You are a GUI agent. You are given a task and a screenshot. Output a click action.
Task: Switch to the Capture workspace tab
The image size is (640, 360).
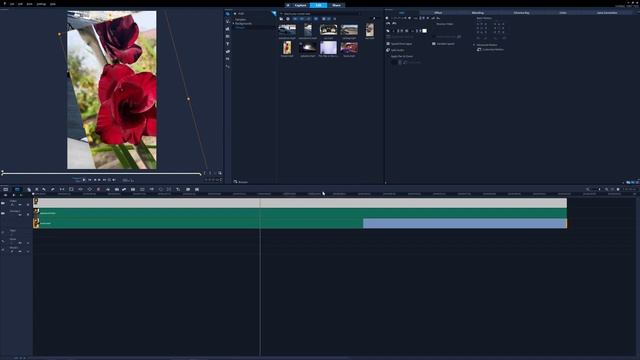tap(300, 5)
